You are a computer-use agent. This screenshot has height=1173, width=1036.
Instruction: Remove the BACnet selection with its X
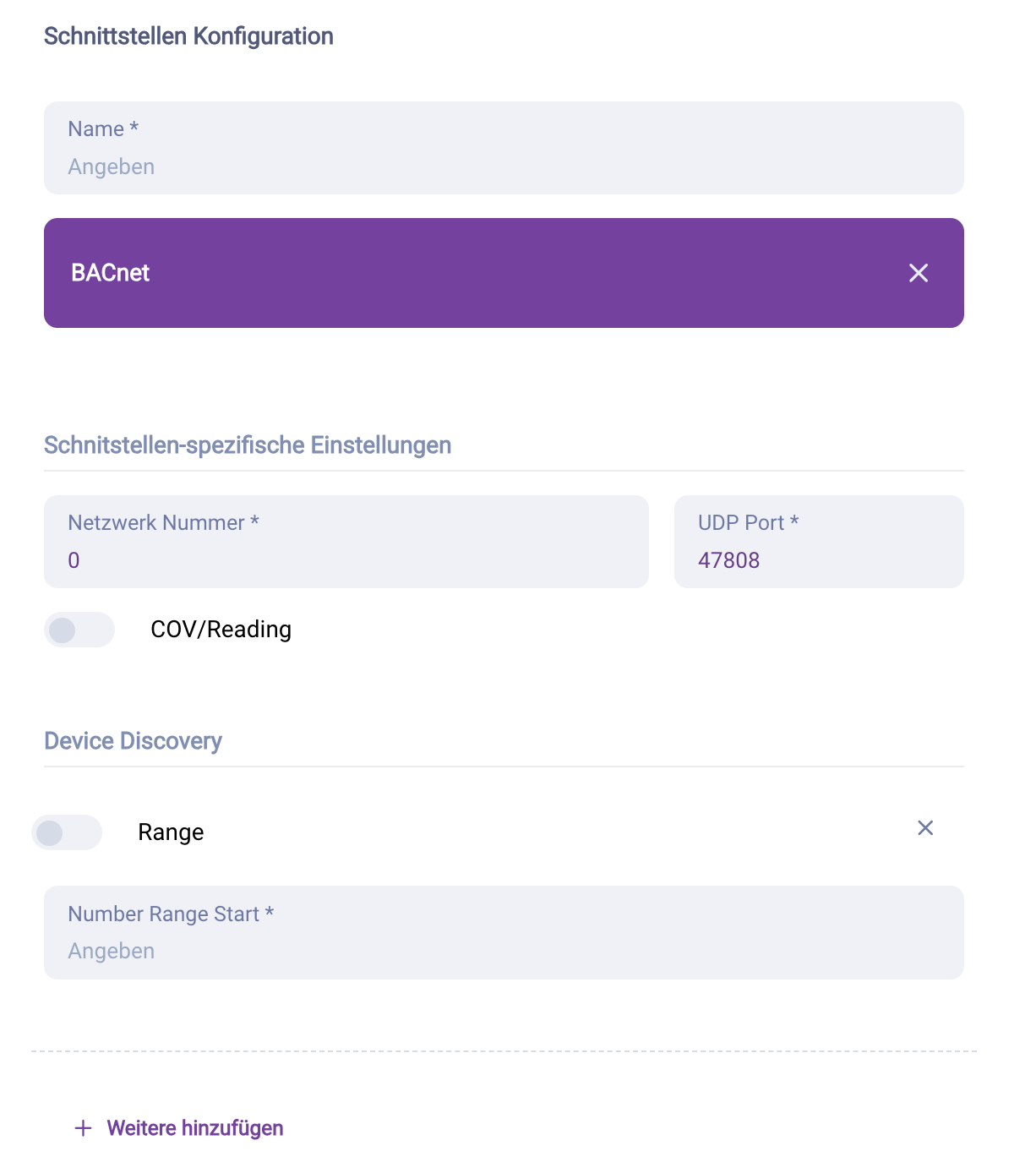click(919, 273)
